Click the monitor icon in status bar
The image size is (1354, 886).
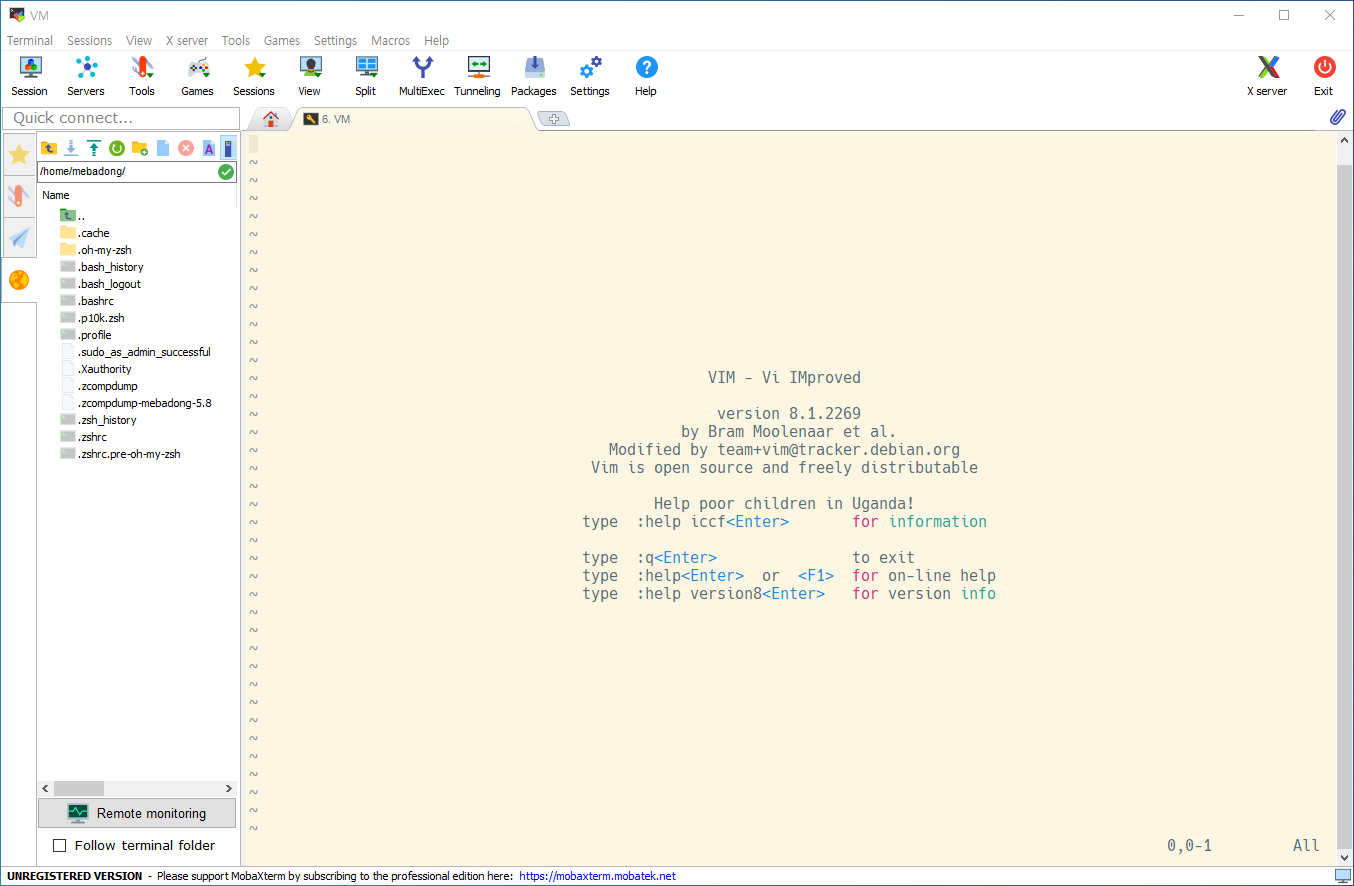tap(1342, 876)
